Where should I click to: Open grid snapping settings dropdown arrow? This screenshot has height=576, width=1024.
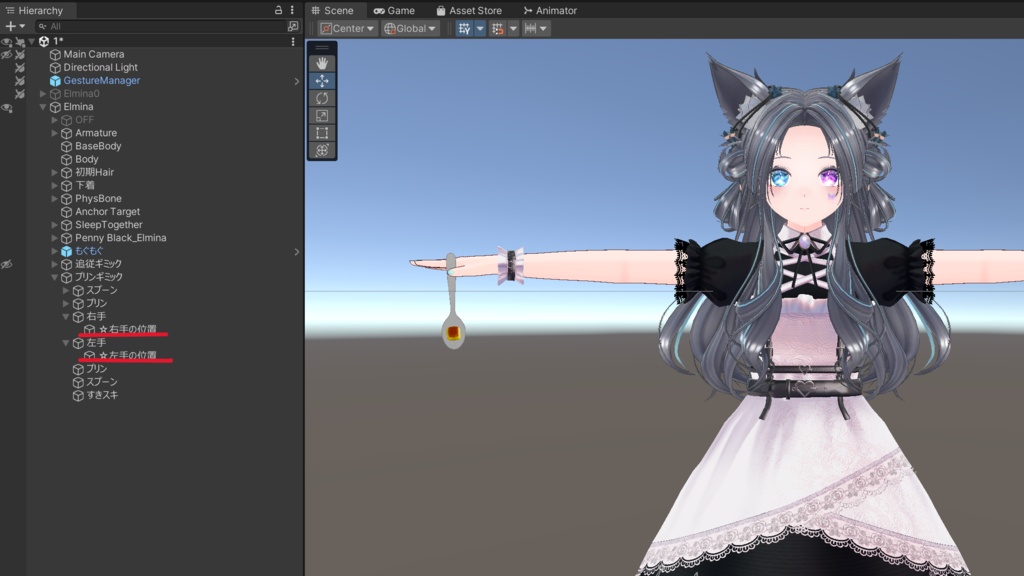(513, 28)
